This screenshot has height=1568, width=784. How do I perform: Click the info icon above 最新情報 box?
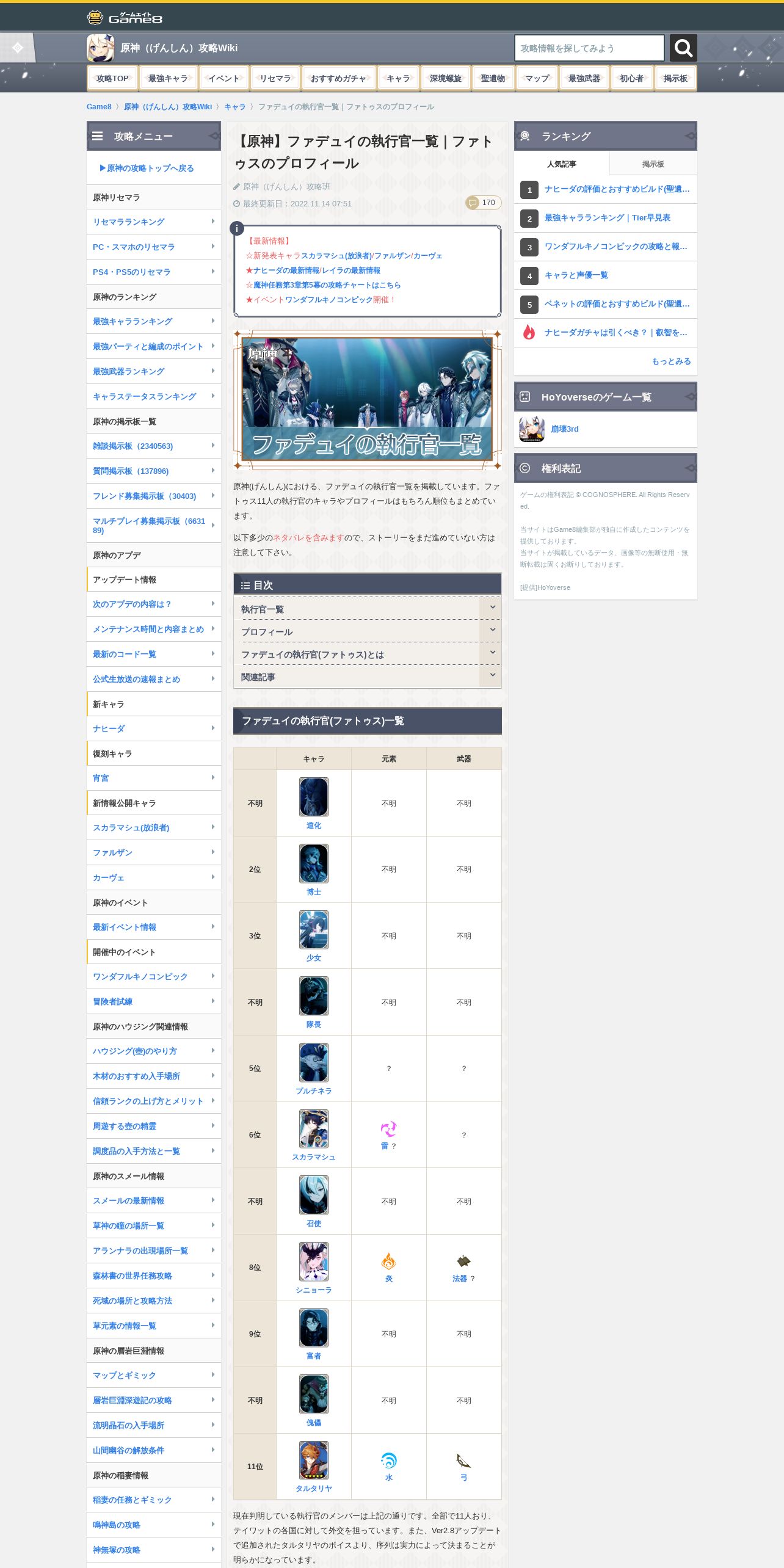coord(236,228)
